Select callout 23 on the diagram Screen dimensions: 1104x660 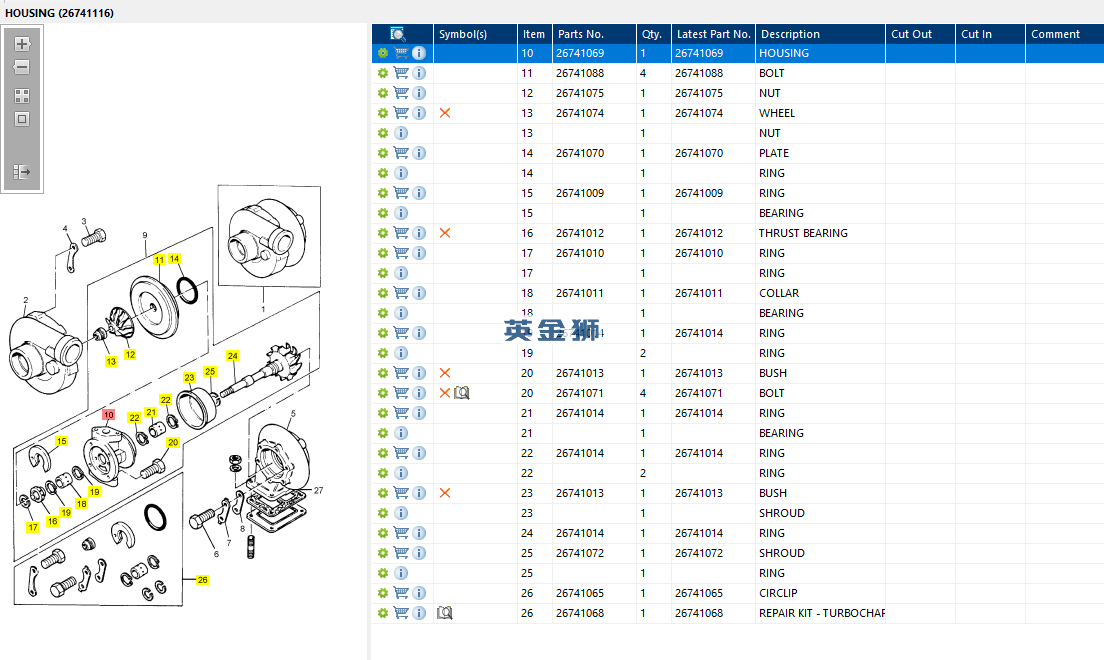[189, 378]
